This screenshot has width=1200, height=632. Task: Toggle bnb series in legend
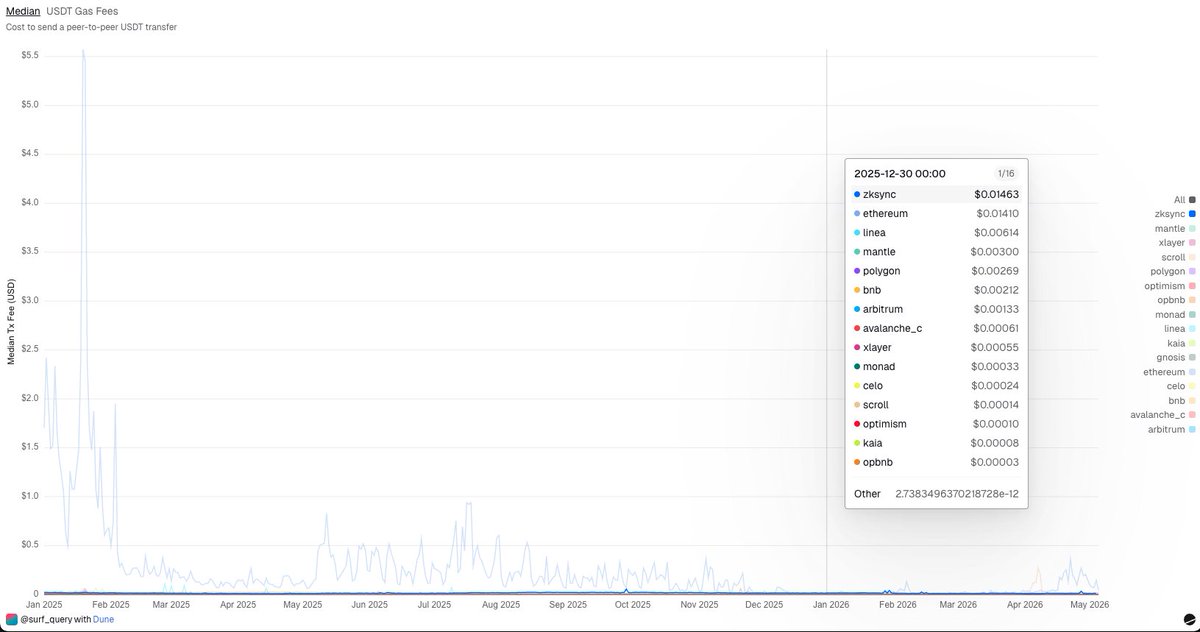(x=1182, y=400)
